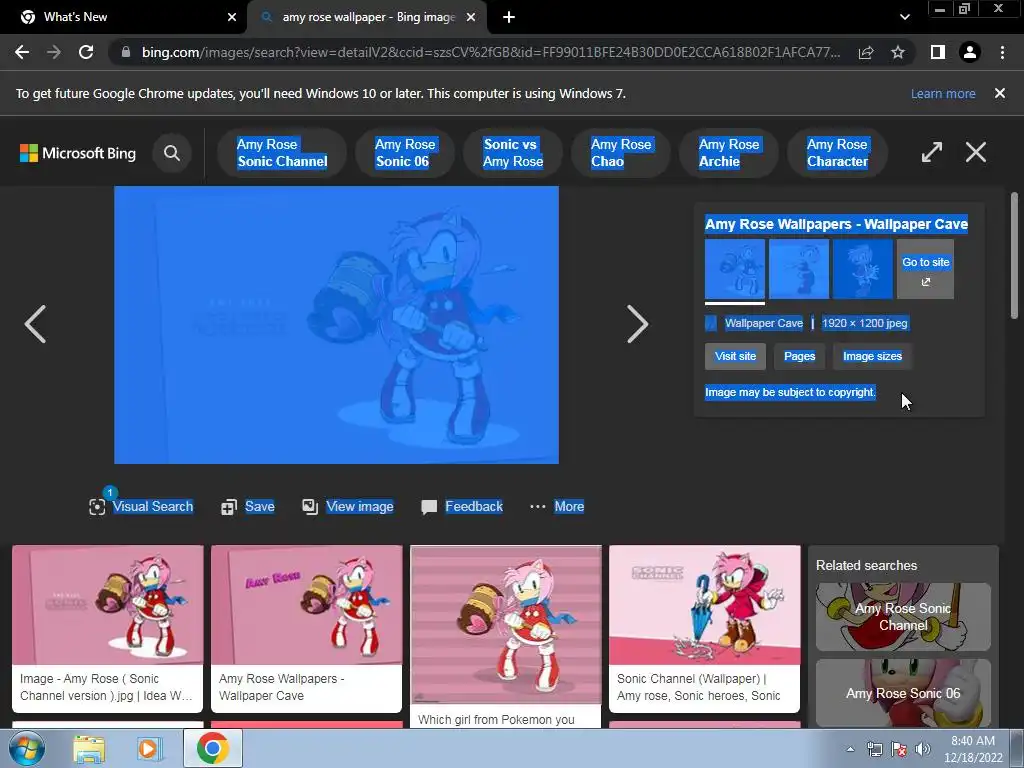Viewport: 1024px width, 768px height.
Task: Open related search Amy Rose Sonic Channel
Action: (903, 616)
